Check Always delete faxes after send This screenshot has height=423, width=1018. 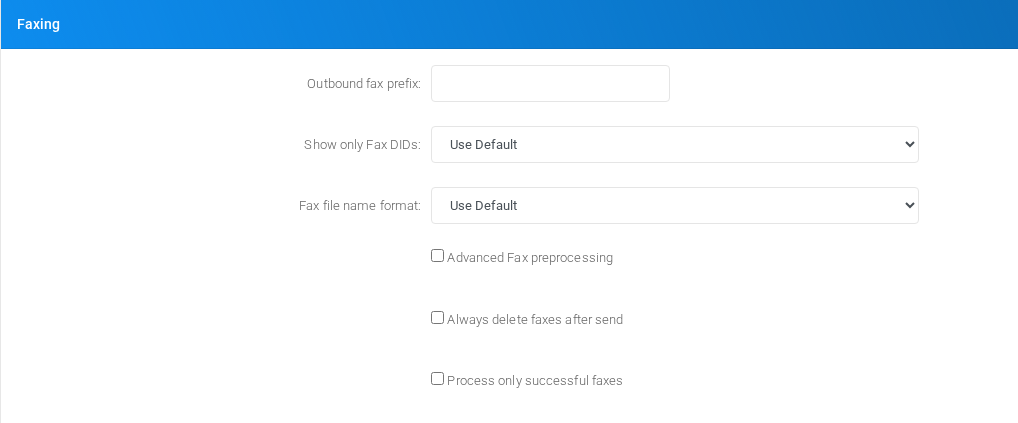click(438, 318)
